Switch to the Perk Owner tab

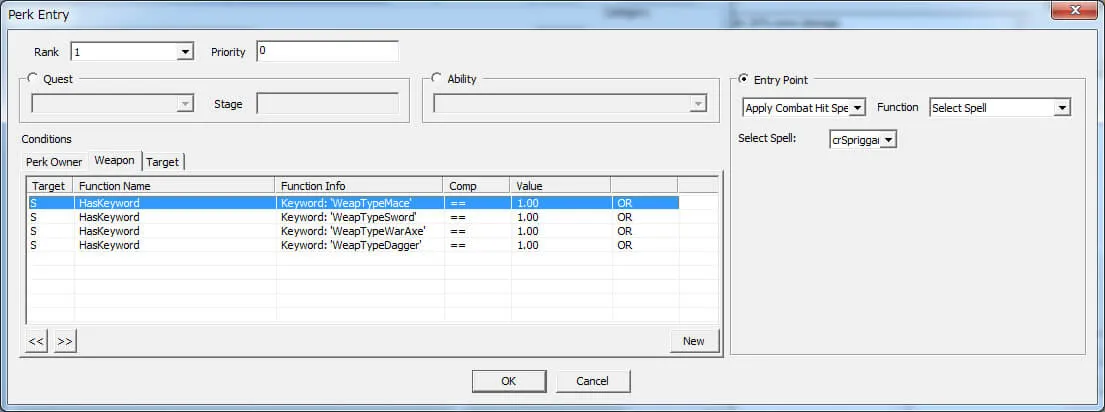point(52,161)
